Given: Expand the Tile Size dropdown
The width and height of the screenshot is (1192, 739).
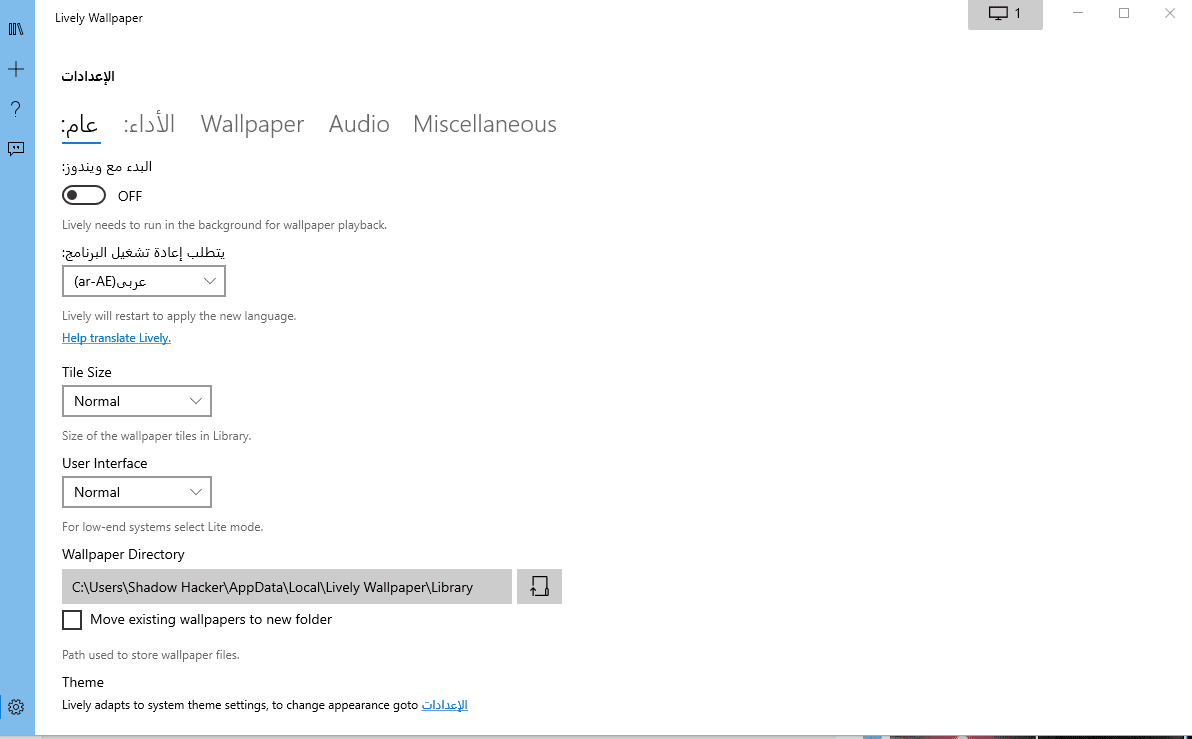Looking at the screenshot, I should (137, 401).
